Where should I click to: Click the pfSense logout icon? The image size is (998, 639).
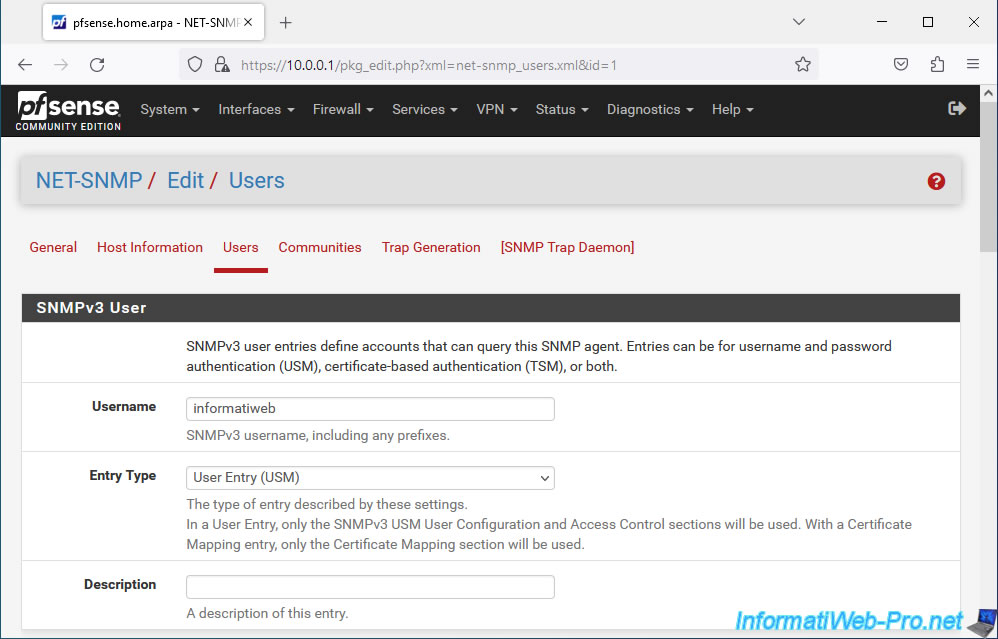(957, 108)
